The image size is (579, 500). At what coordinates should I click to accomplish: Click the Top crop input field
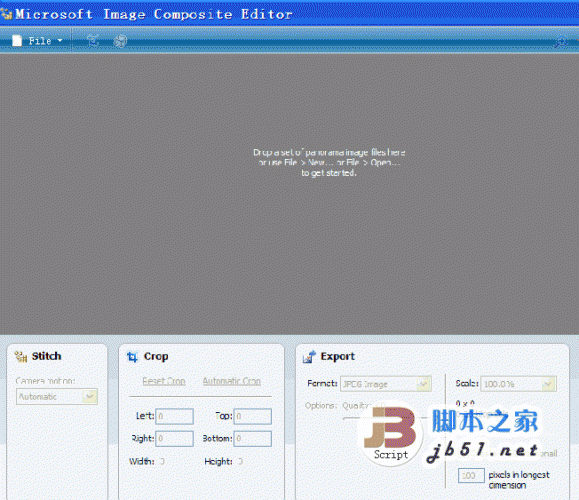253,416
